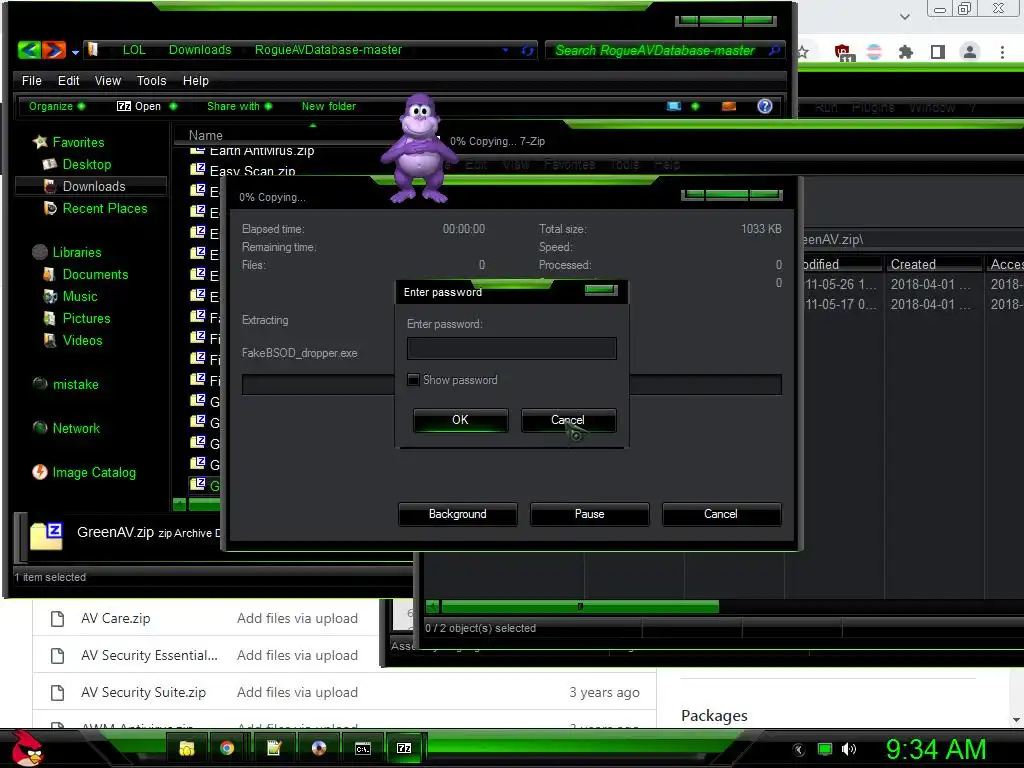Image resolution: width=1024 pixels, height=768 pixels.
Task: Select Network in the navigation pane
Action: [76, 428]
